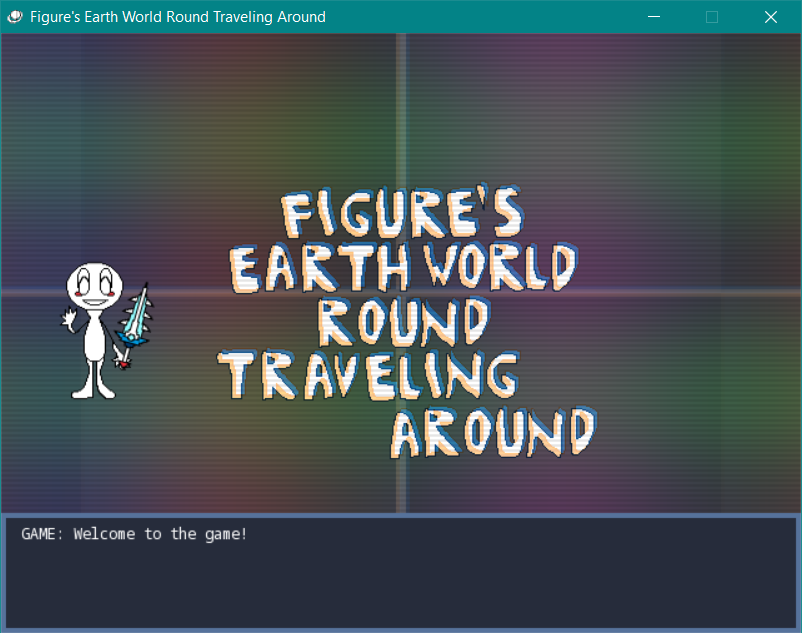Click the "AROUND" word in the logo
Image resolution: width=802 pixels, height=633 pixels.
coord(494,432)
